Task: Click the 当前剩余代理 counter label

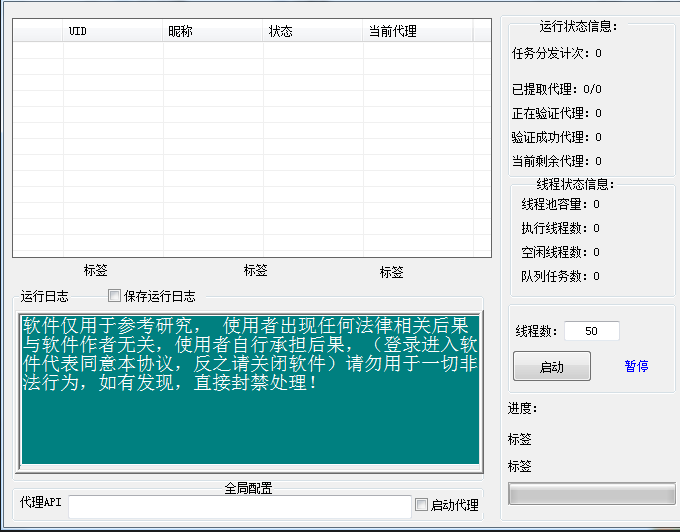Action: 556,161
